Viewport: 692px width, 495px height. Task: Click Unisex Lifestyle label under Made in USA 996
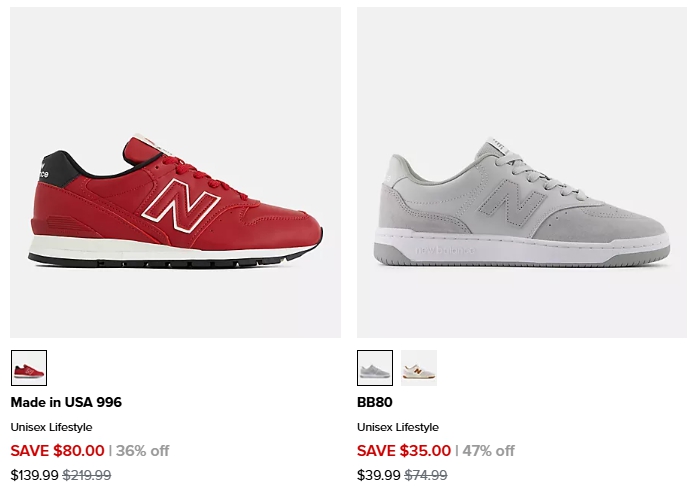click(52, 427)
